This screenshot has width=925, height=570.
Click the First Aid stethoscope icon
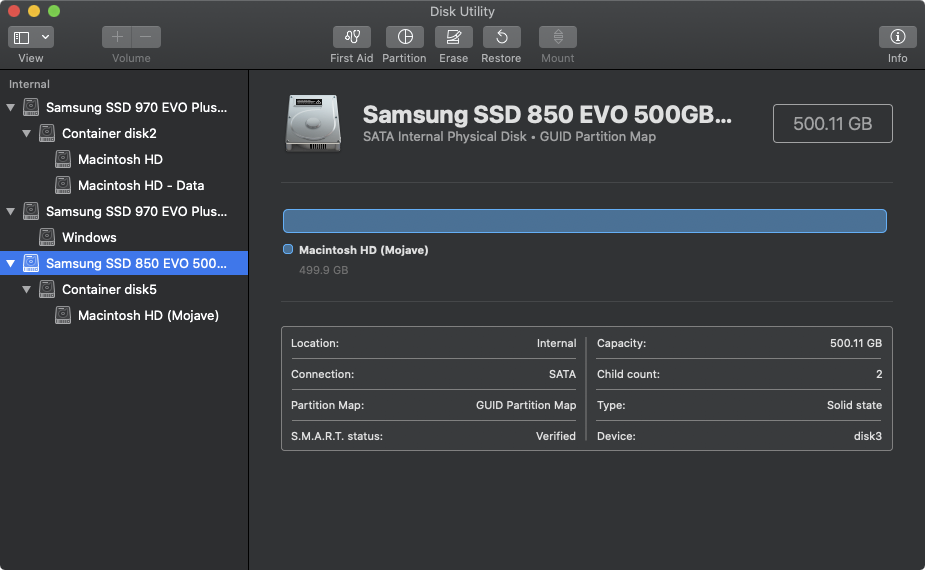(x=352, y=37)
